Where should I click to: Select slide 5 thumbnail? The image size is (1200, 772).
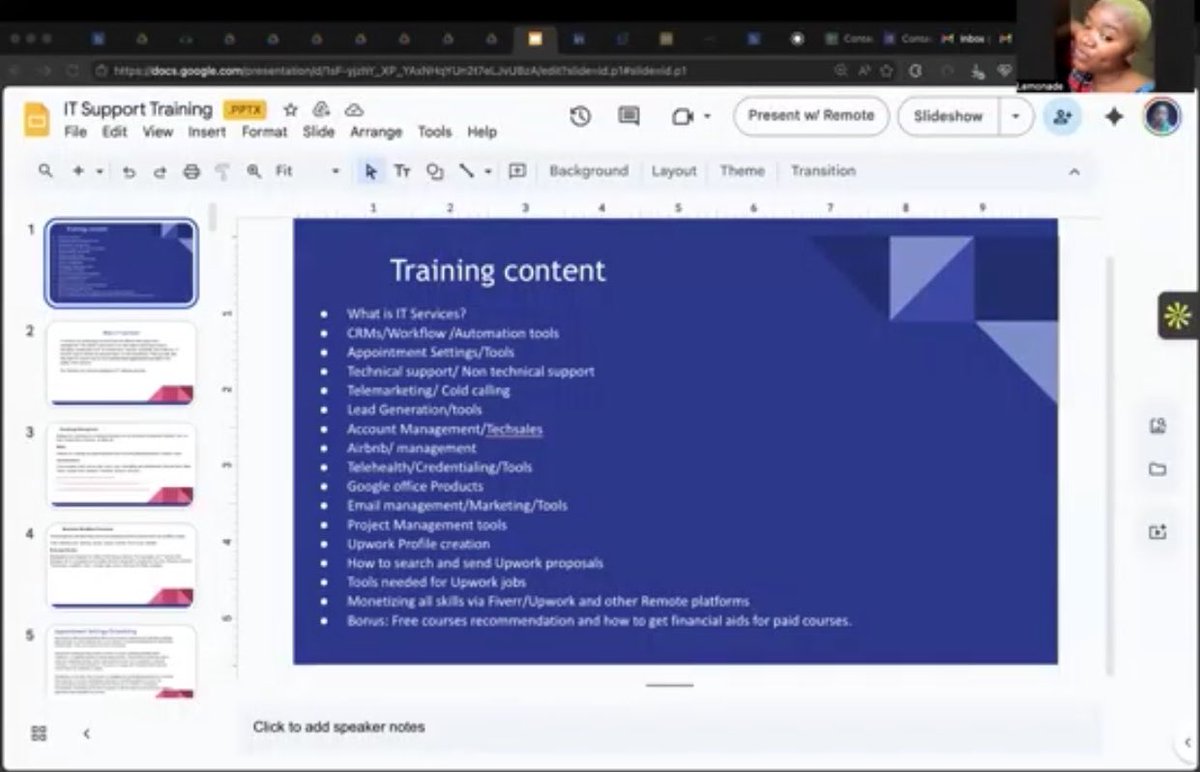point(121,662)
